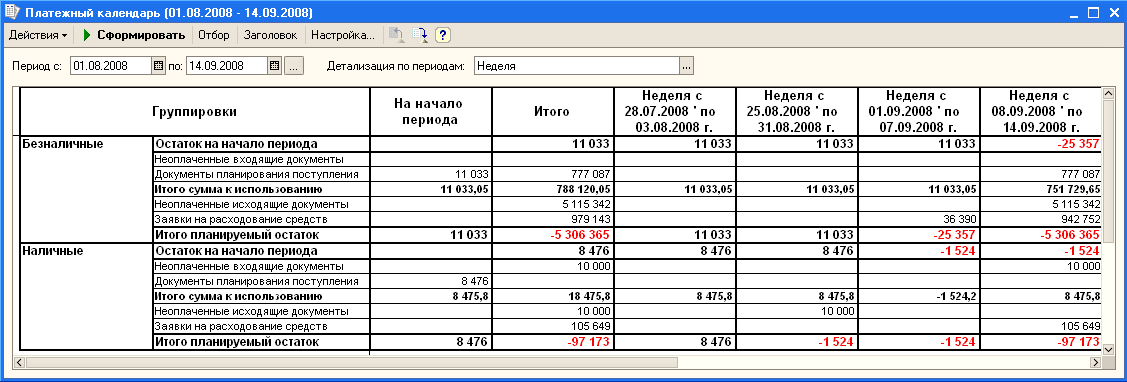Click into the start date field 01.08.2008
The image size is (1127, 382).
click(111, 65)
